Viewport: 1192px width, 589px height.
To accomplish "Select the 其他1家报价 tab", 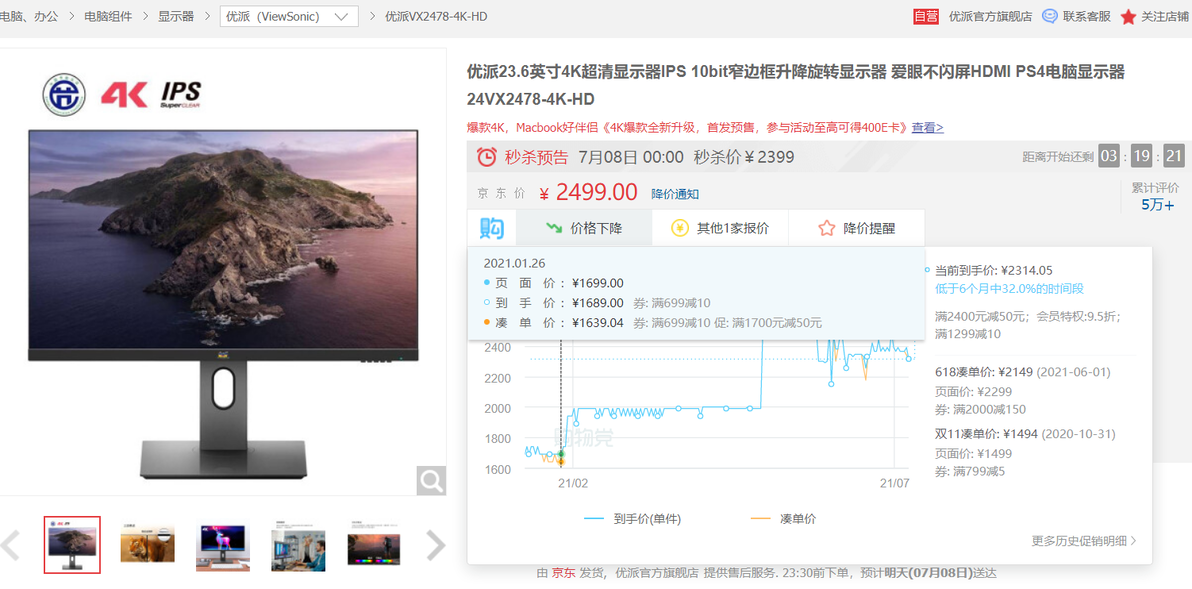I will pyautogui.click(x=720, y=228).
